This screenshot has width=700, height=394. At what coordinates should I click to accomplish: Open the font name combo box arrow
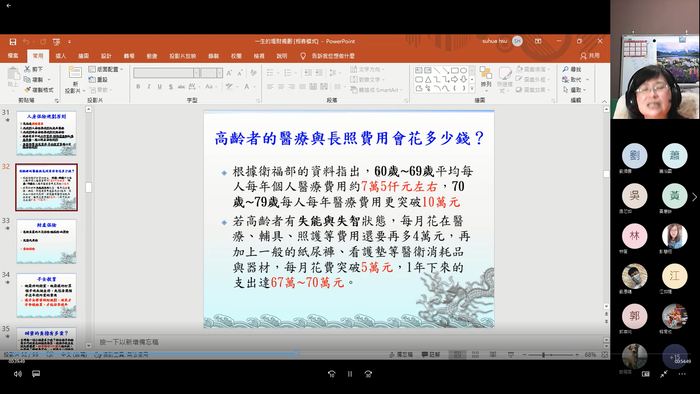coord(196,73)
